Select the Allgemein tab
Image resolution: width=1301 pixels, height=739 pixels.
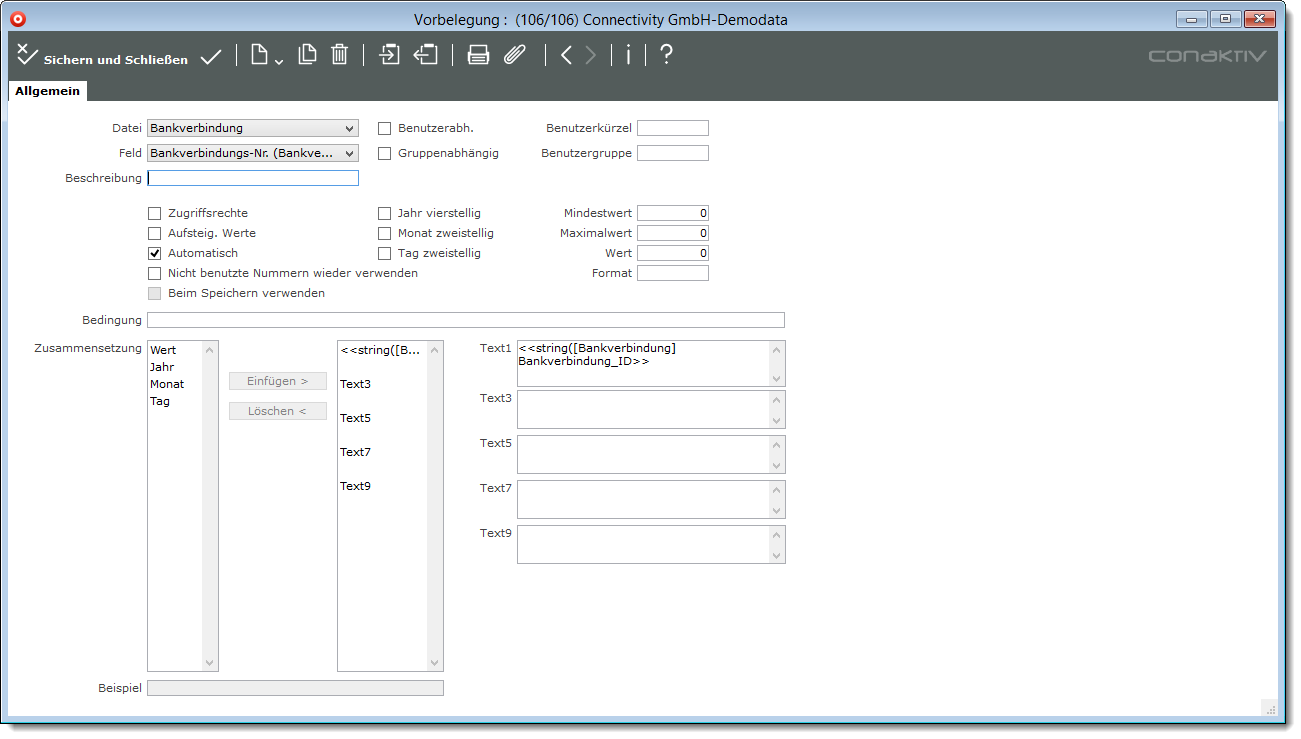[x=47, y=91]
